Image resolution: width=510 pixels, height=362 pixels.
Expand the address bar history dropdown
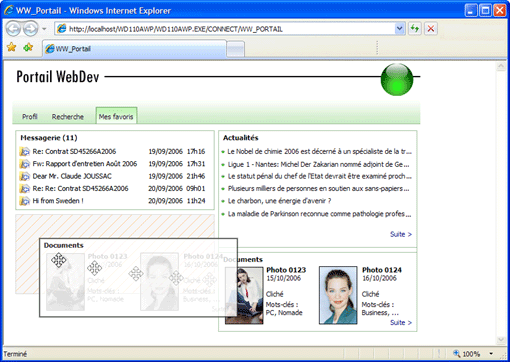tap(399, 29)
